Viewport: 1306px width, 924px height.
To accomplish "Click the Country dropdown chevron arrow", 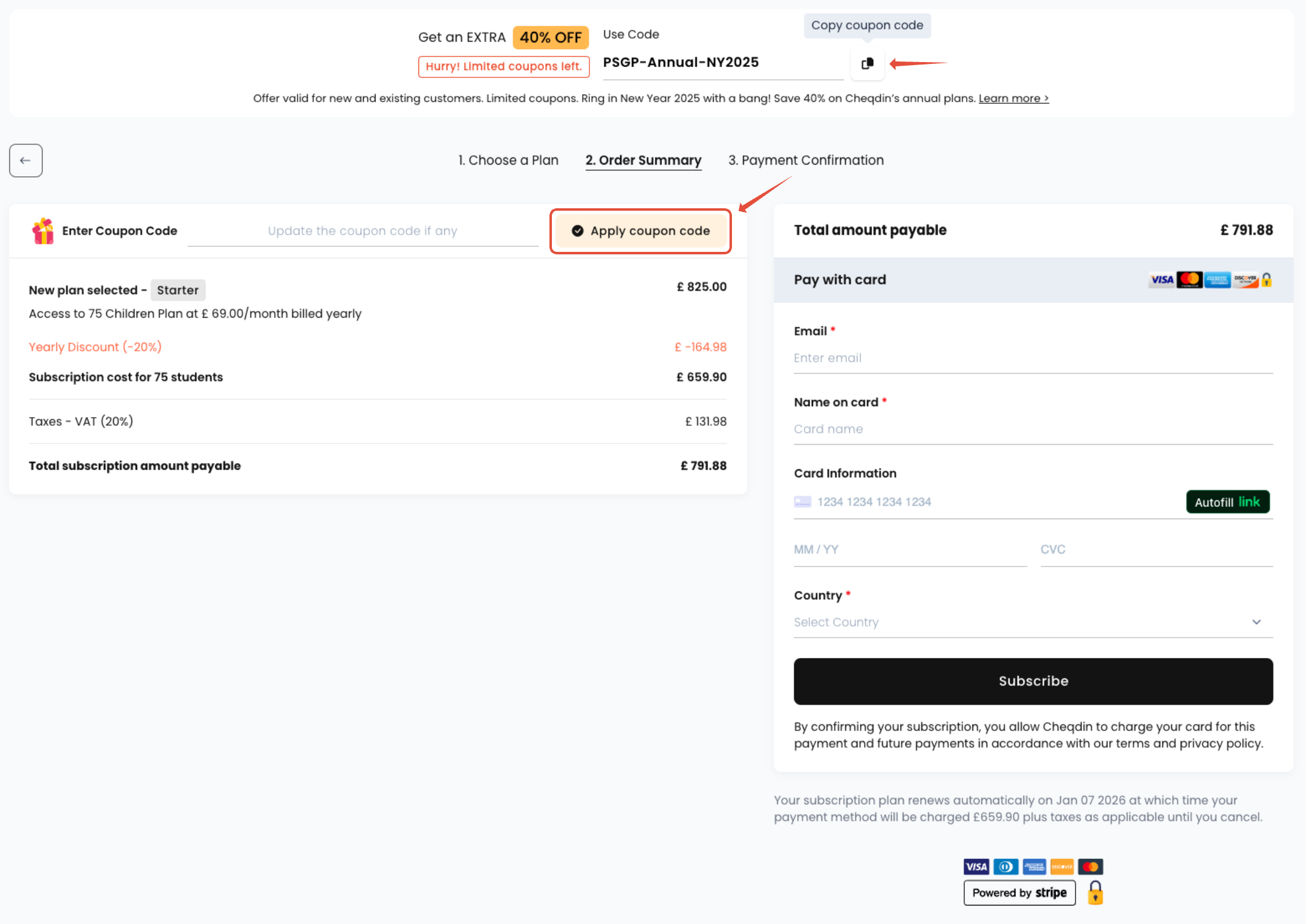I will pyautogui.click(x=1256, y=622).
